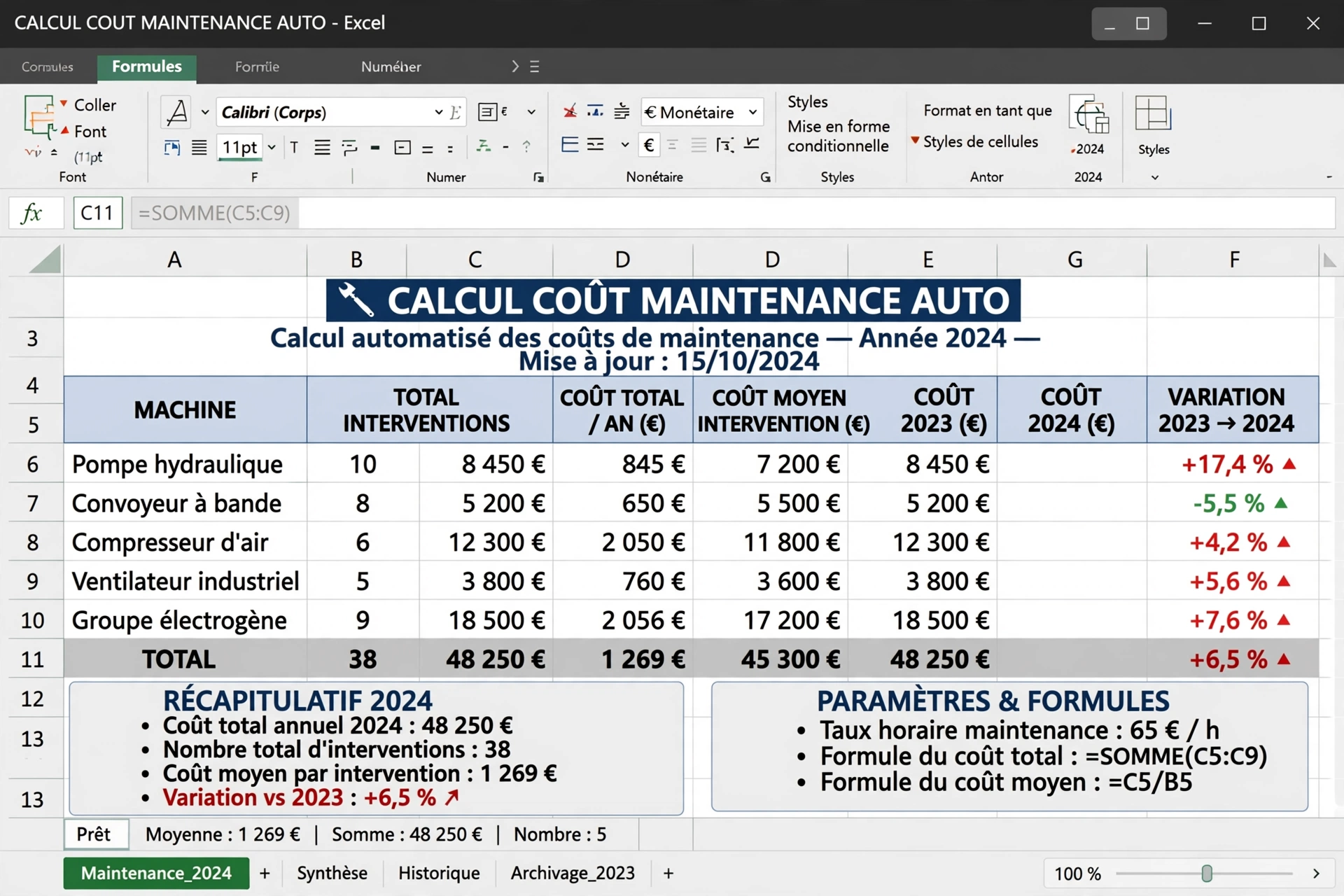Click the fx insert function icon
The width and height of the screenshot is (1344, 896).
(32, 213)
